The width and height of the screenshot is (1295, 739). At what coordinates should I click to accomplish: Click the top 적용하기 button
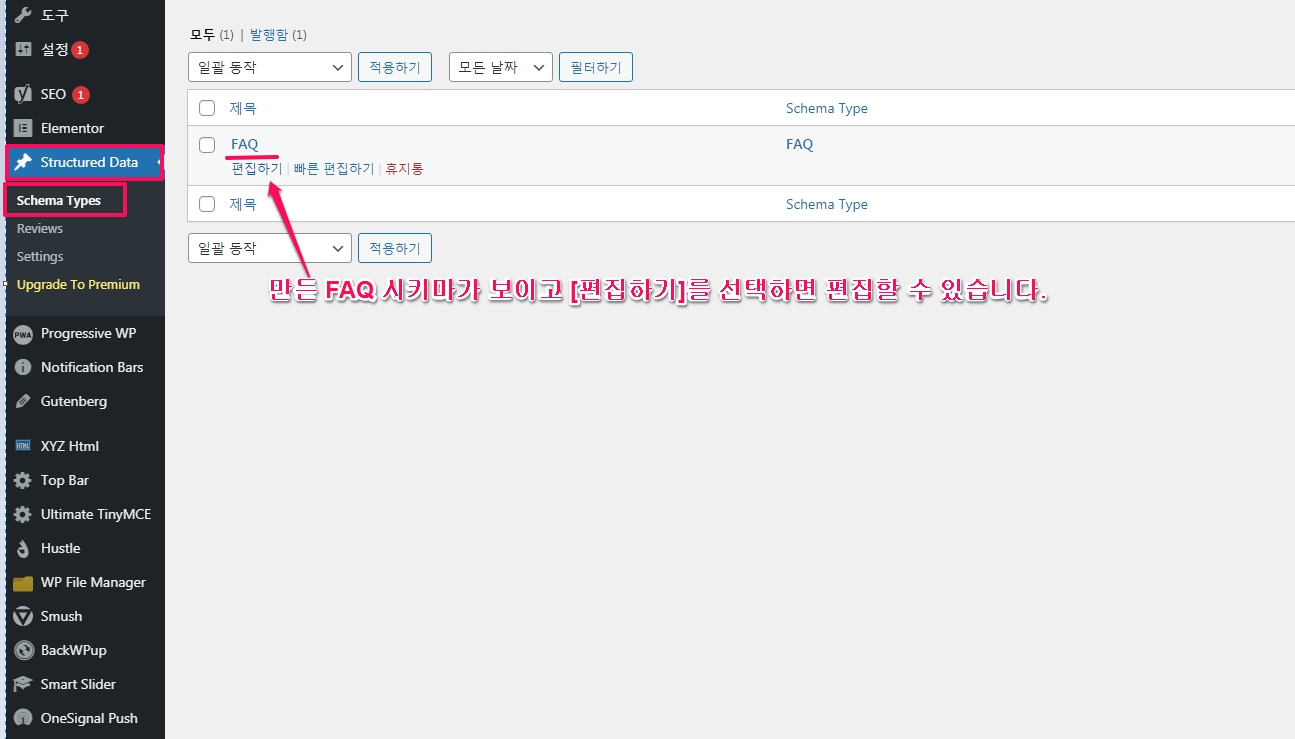pos(395,67)
